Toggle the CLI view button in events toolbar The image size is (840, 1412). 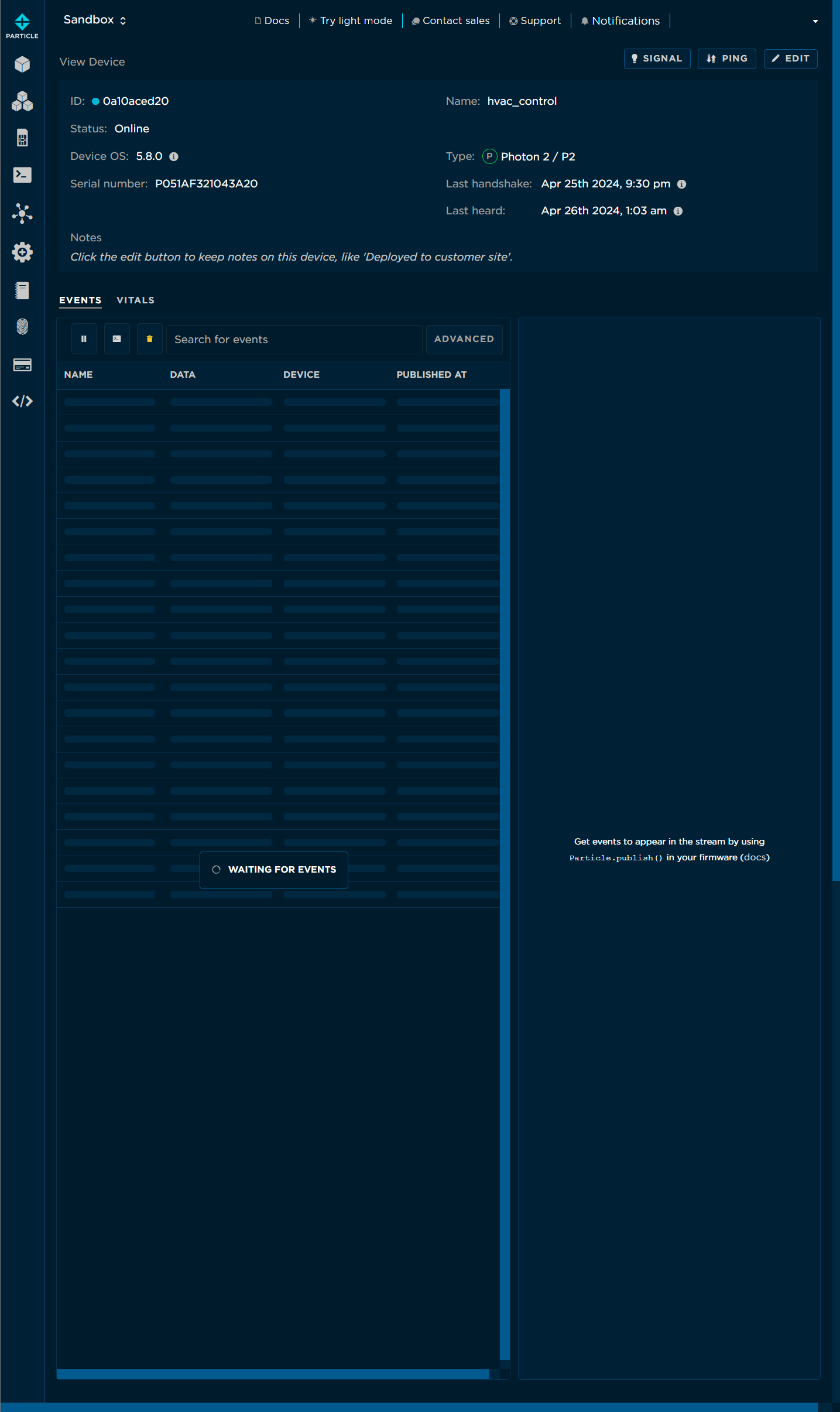click(x=116, y=339)
